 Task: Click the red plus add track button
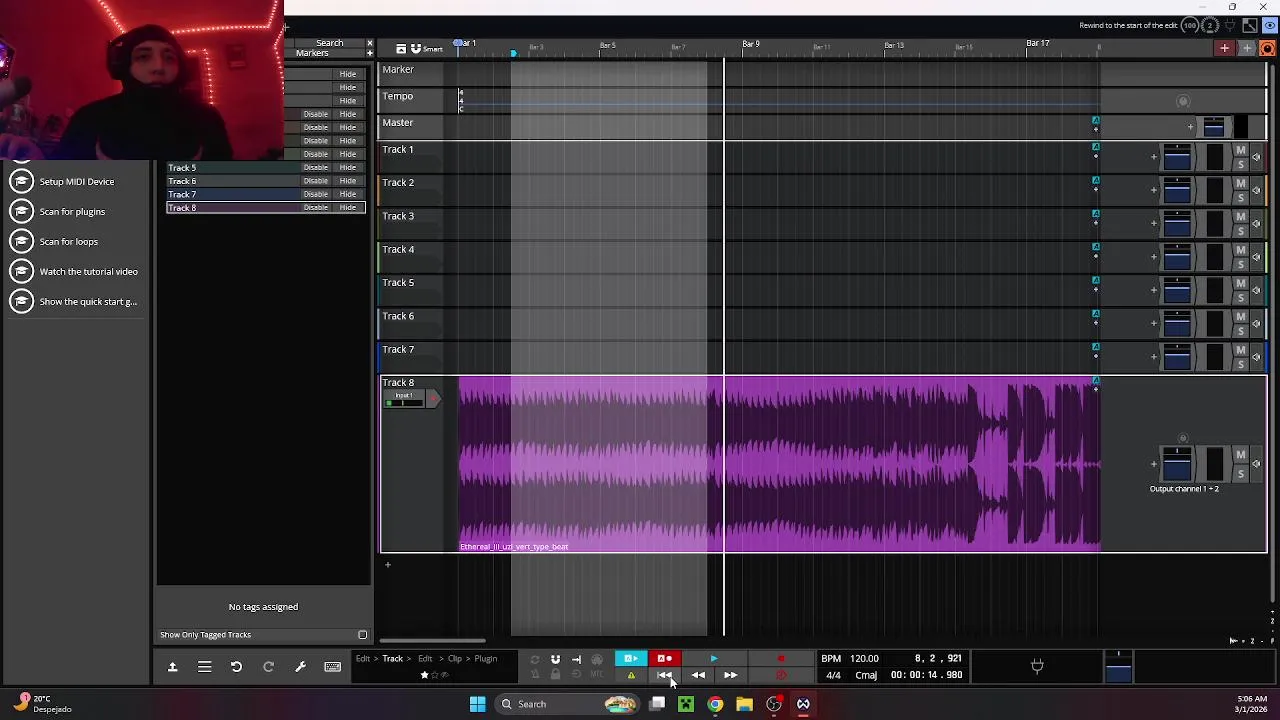click(1224, 48)
